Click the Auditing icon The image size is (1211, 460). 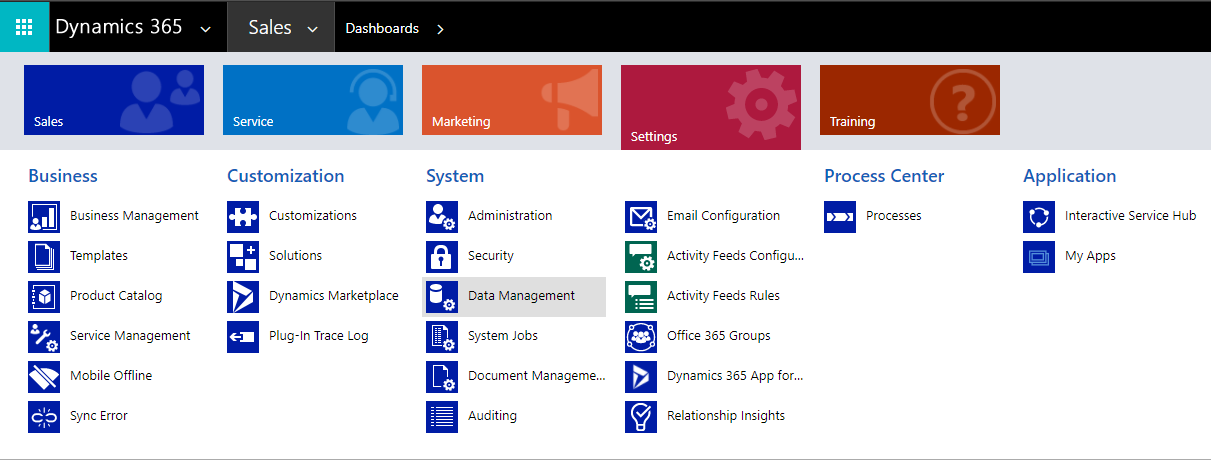point(442,417)
